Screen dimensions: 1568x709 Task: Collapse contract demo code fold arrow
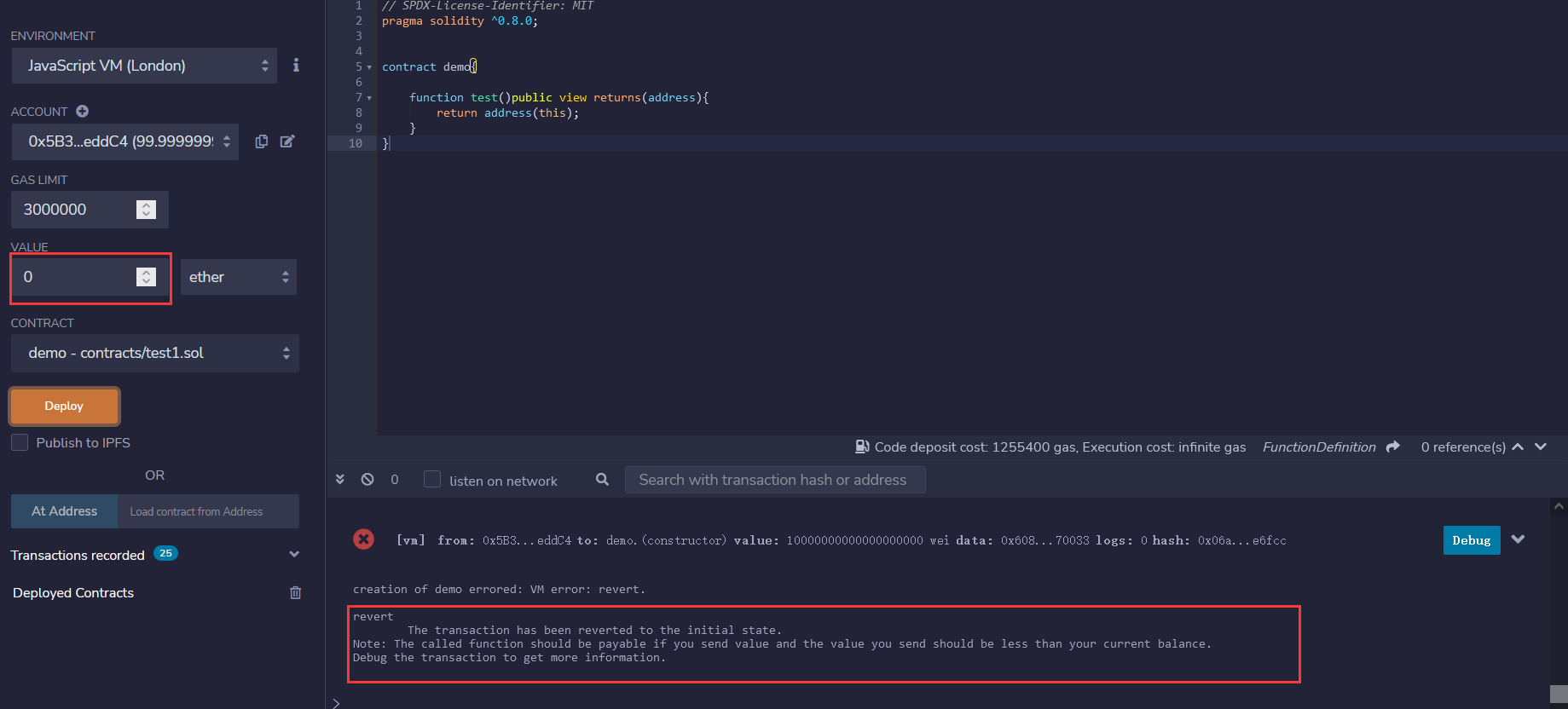click(x=369, y=67)
